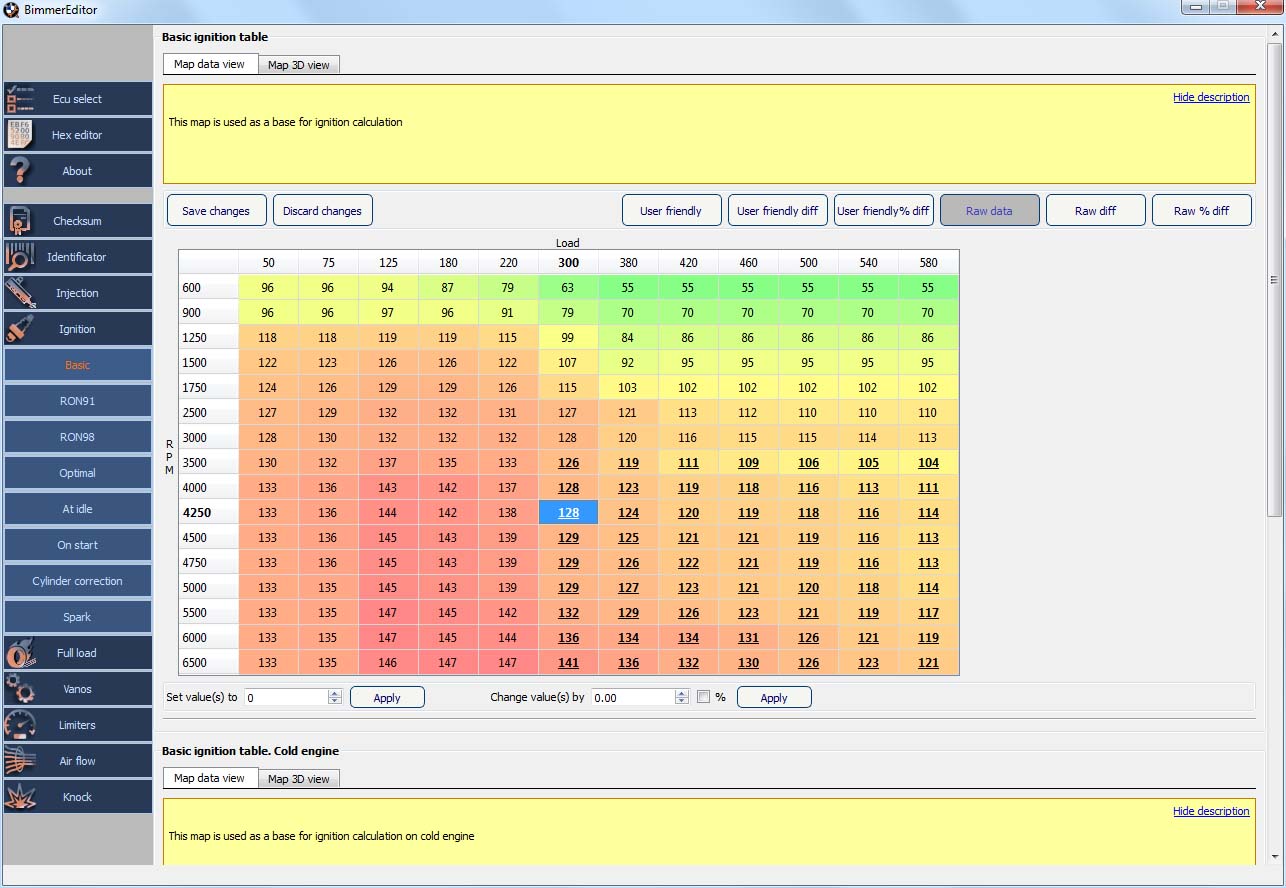Open the Hex editor
Screen dimensions: 1286x888
click(78, 135)
